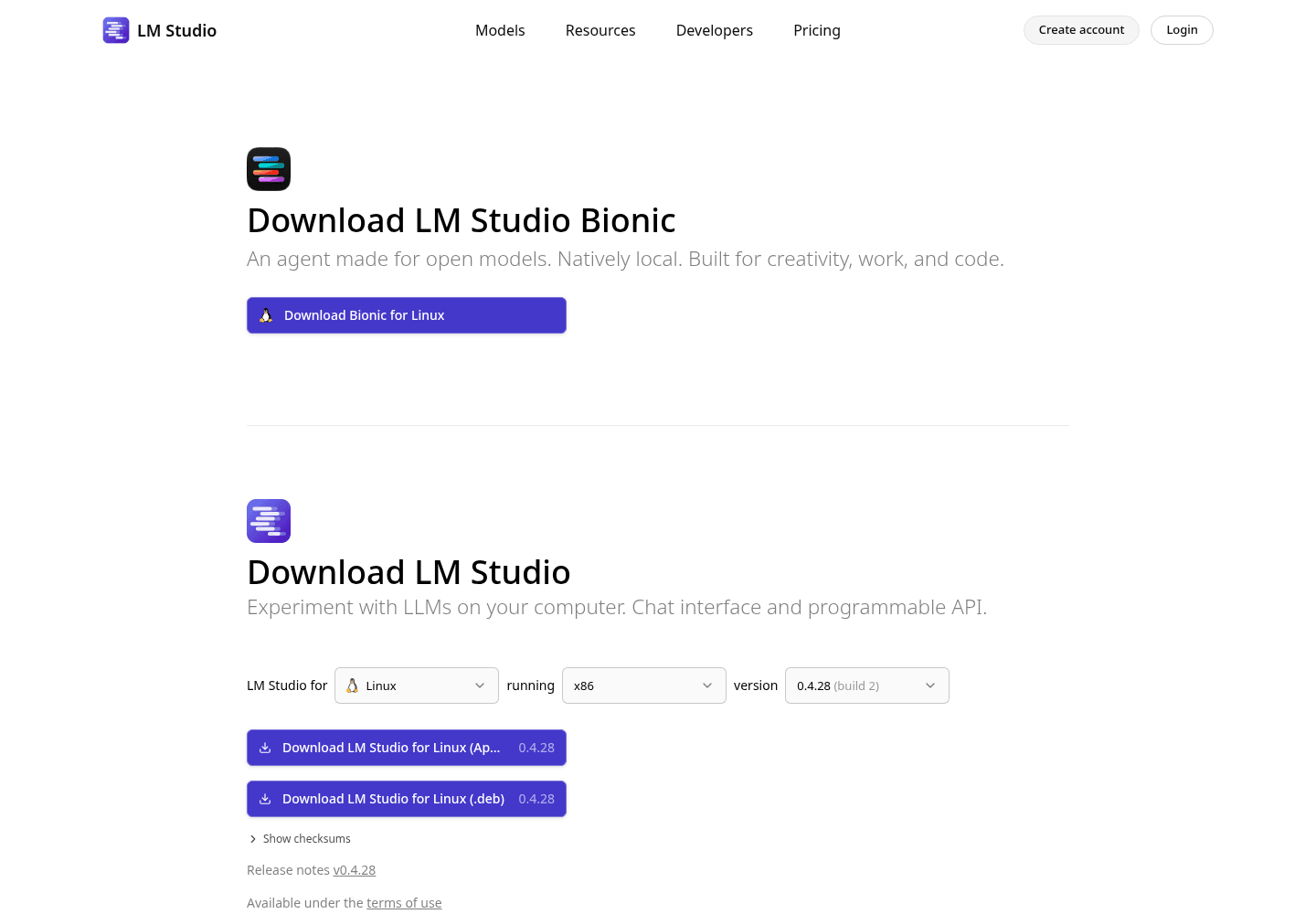Open the terms of use link
The width and height of the screenshot is (1316, 914).
(x=404, y=903)
